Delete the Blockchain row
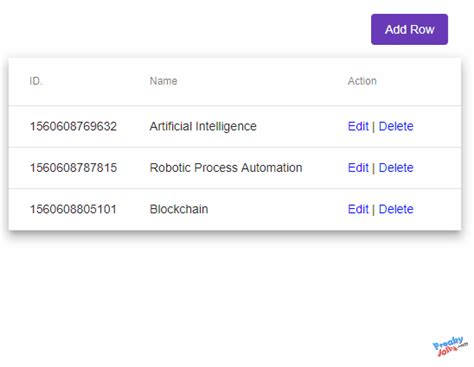Screen dimensions: 474x367 (396, 209)
